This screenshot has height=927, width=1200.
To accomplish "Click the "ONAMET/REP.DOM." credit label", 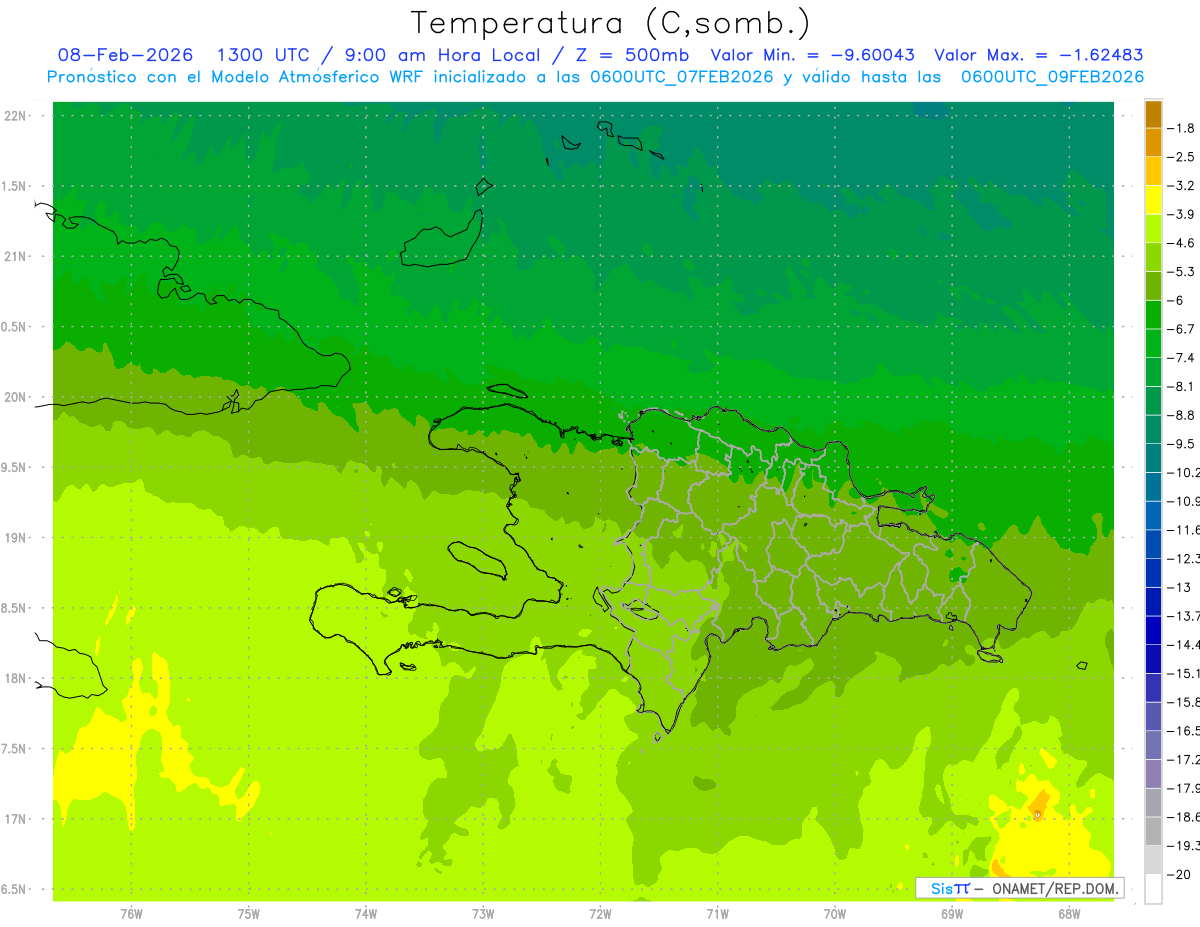I will [1055, 888].
